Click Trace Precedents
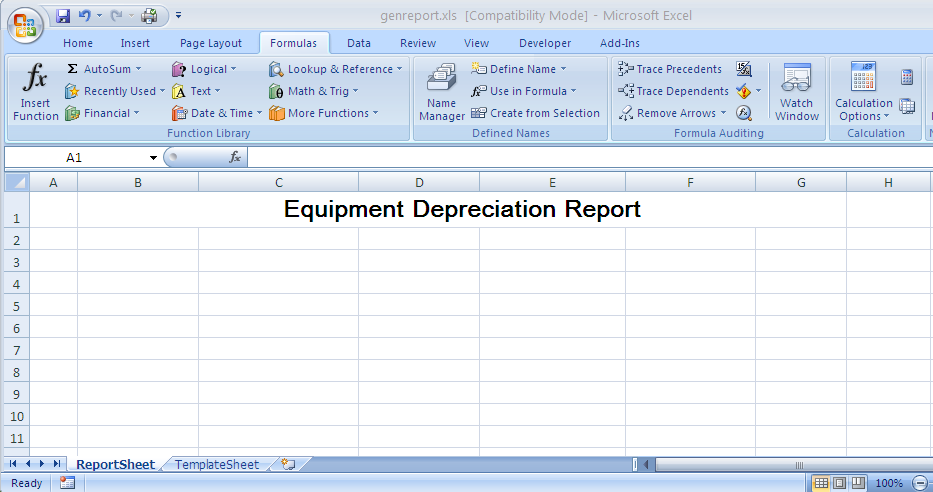This screenshot has width=933, height=492. (670, 69)
